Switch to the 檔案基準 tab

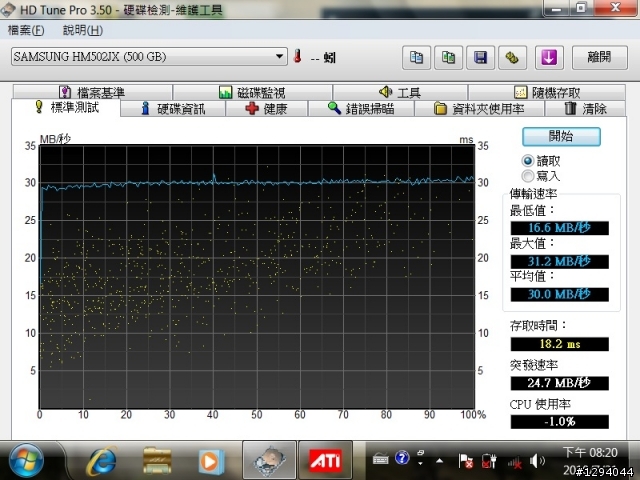pyautogui.click(x=92, y=93)
